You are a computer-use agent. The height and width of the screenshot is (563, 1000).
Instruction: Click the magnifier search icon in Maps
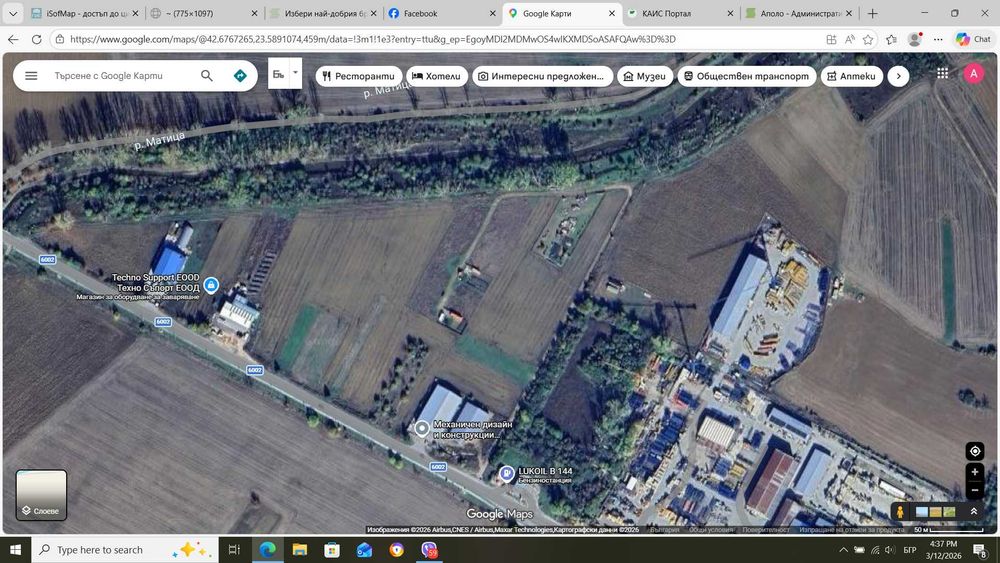click(207, 75)
